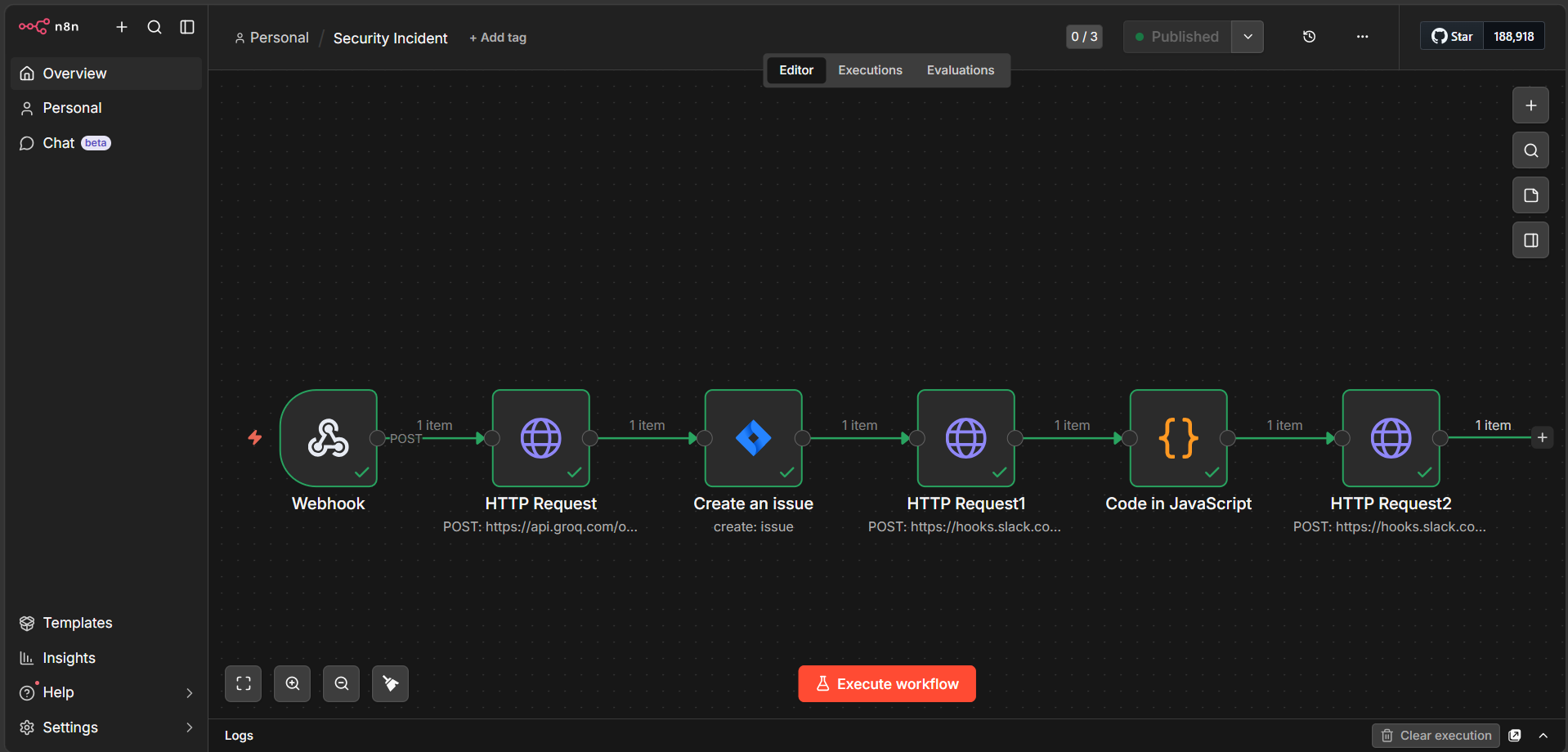Image resolution: width=1568 pixels, height=752 pixels.
Task: Select the Code in JavaScript node
Action: pos(1179,438)
